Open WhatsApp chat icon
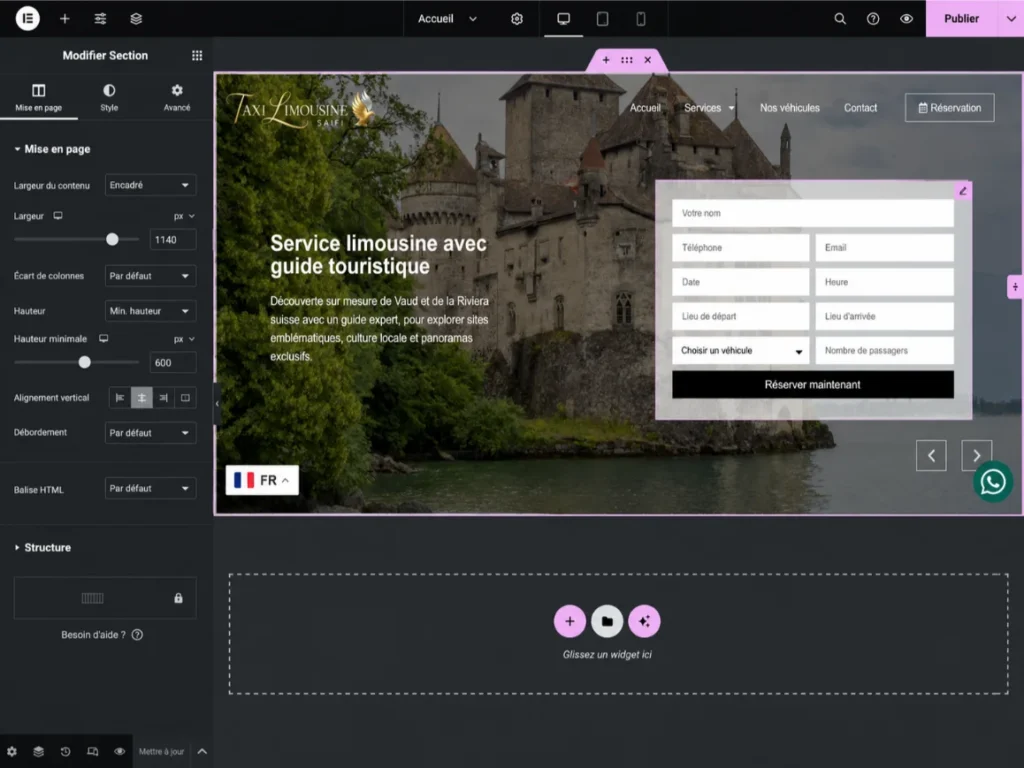1024x768 pixels. pyautogui.click(x=993, y=482)
